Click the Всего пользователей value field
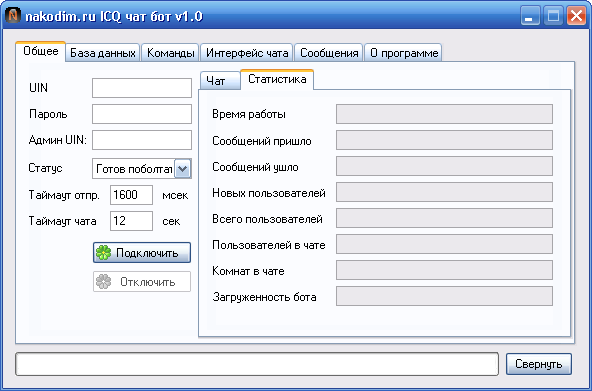This screenshot has height=391, width=592. point(444,218)
